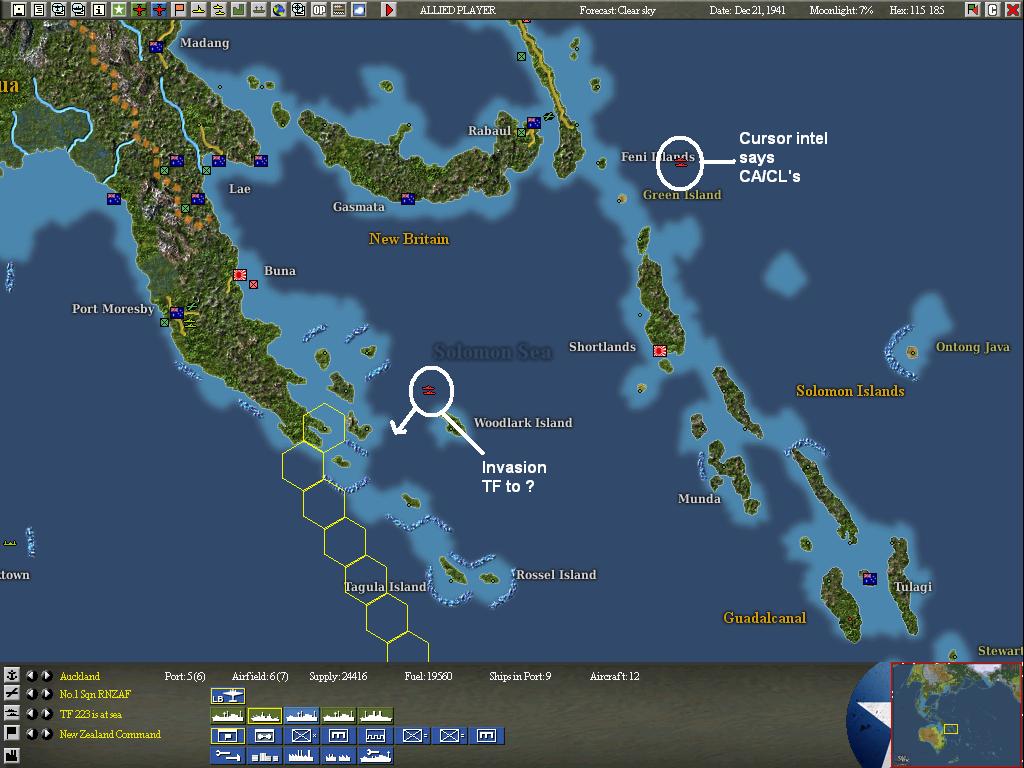This screenshot has height=768, width=1024.
Task: Click right arrow beside New Zealand Command
Action: (x=46, y=733)
